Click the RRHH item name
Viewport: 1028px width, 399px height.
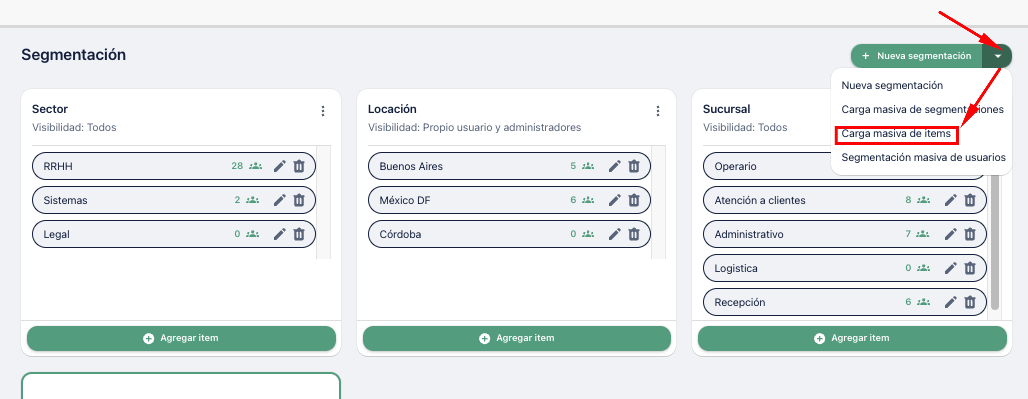pos(58,167)
